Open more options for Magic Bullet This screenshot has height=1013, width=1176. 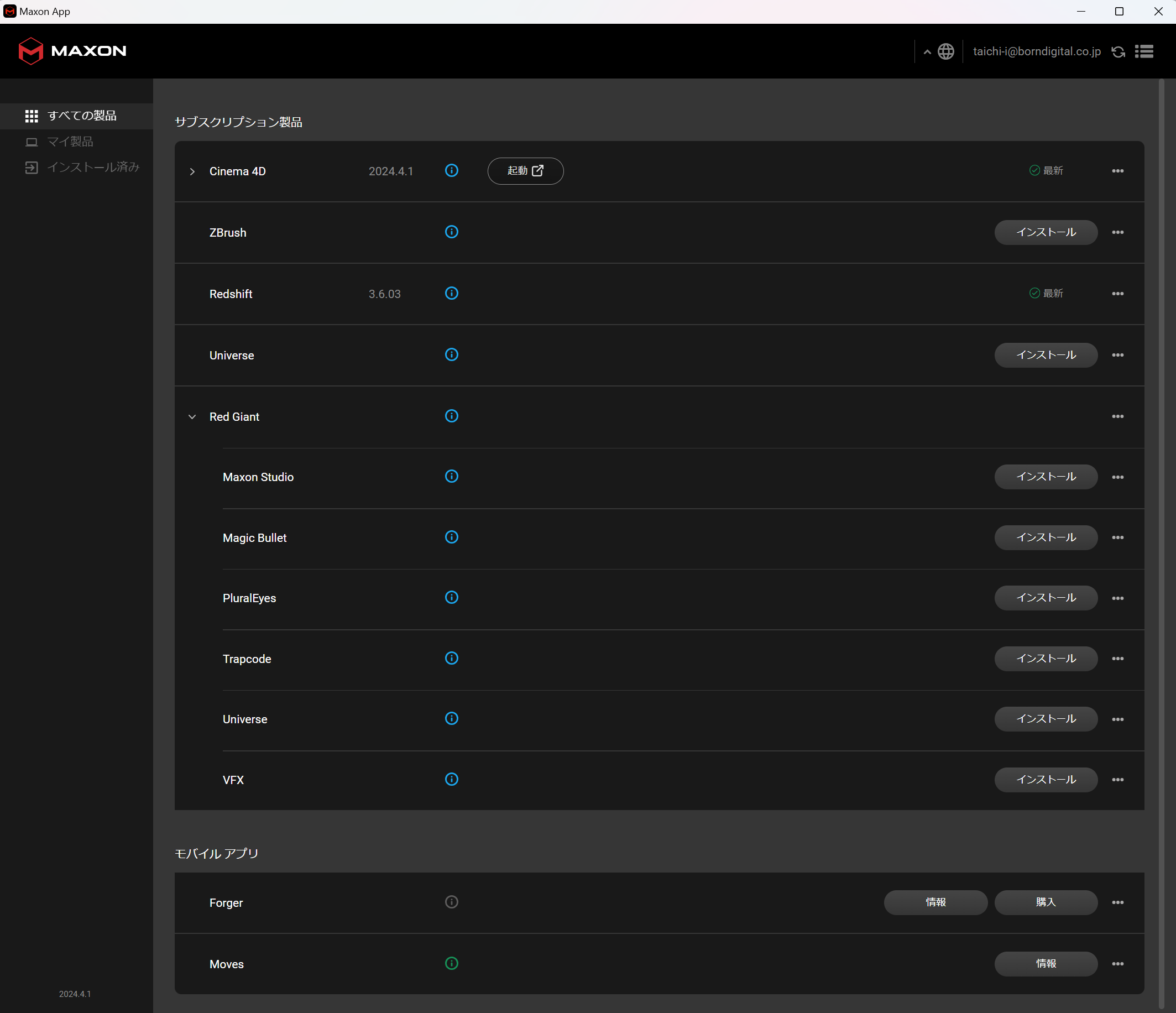tap(1117, 537)
